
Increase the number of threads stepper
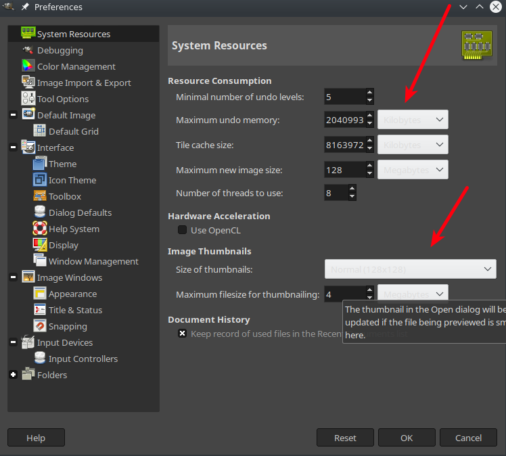pyautogui.click(x=352, y=189)
